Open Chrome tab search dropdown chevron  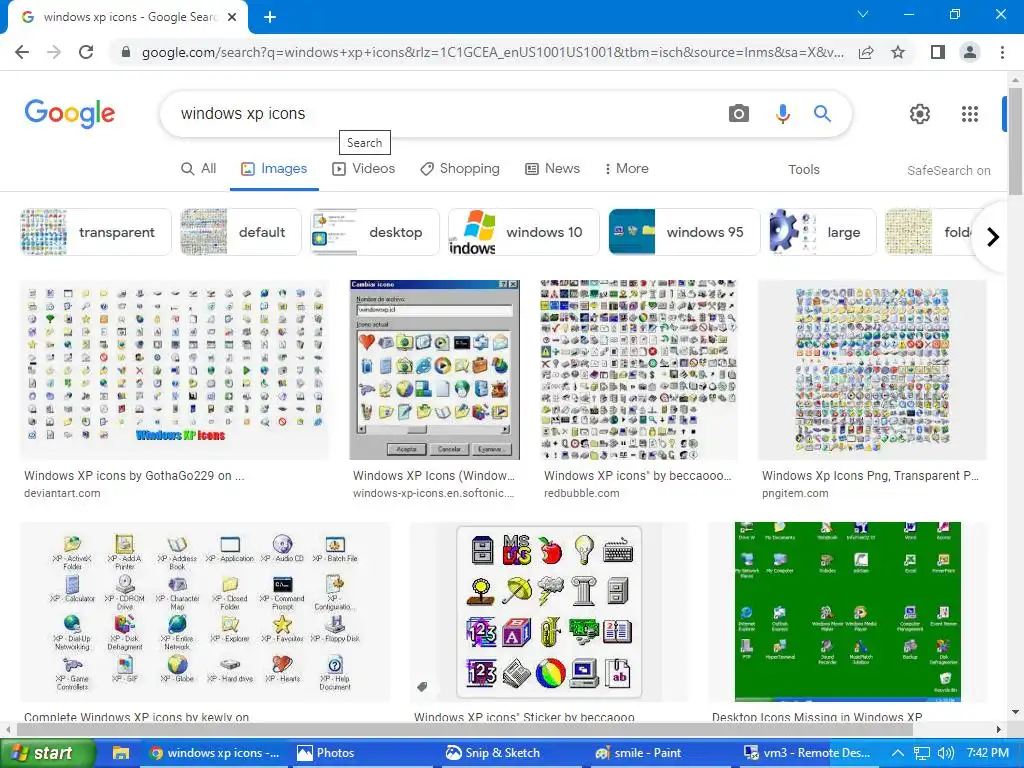point(863,14)
